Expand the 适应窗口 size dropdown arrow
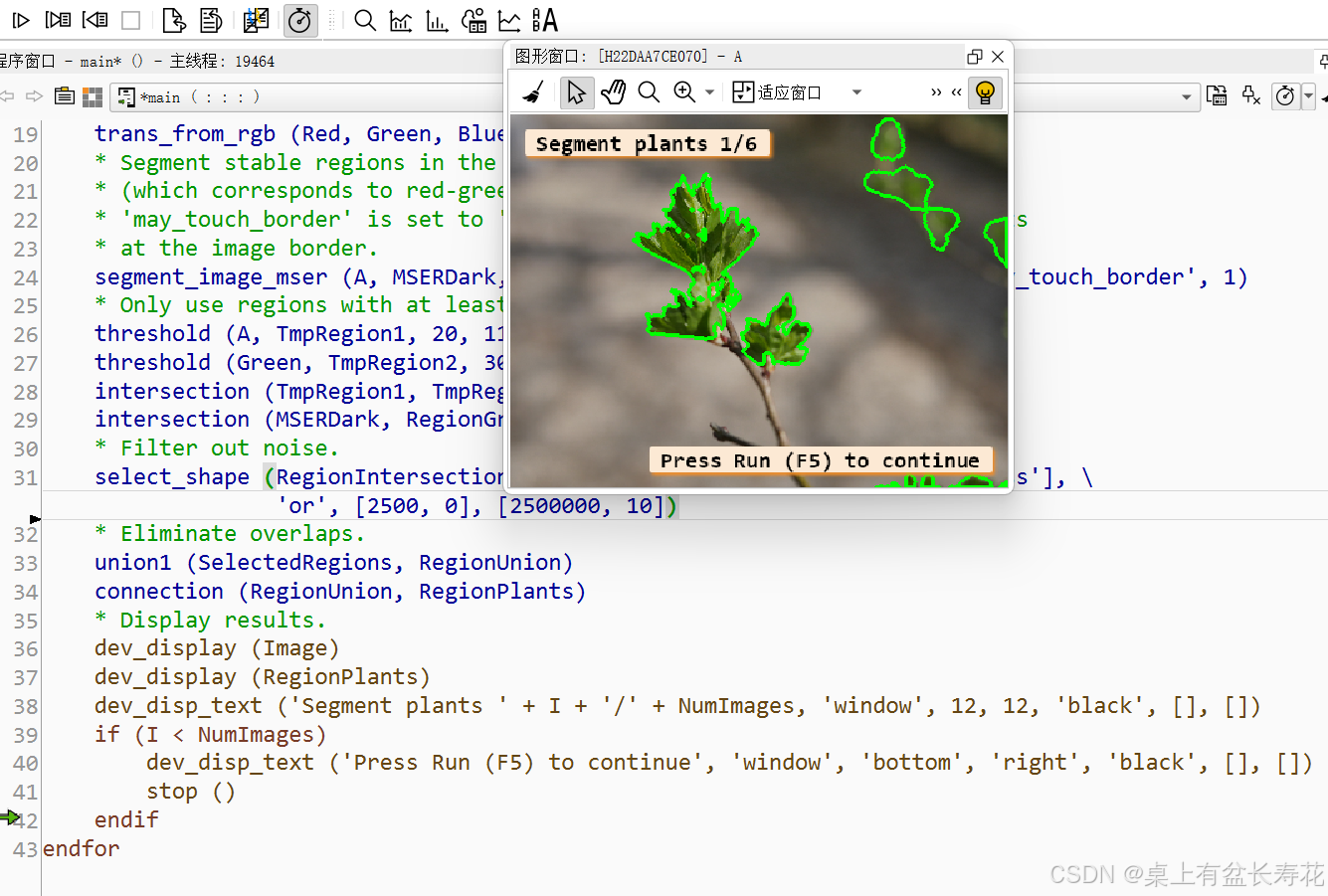 856,92
